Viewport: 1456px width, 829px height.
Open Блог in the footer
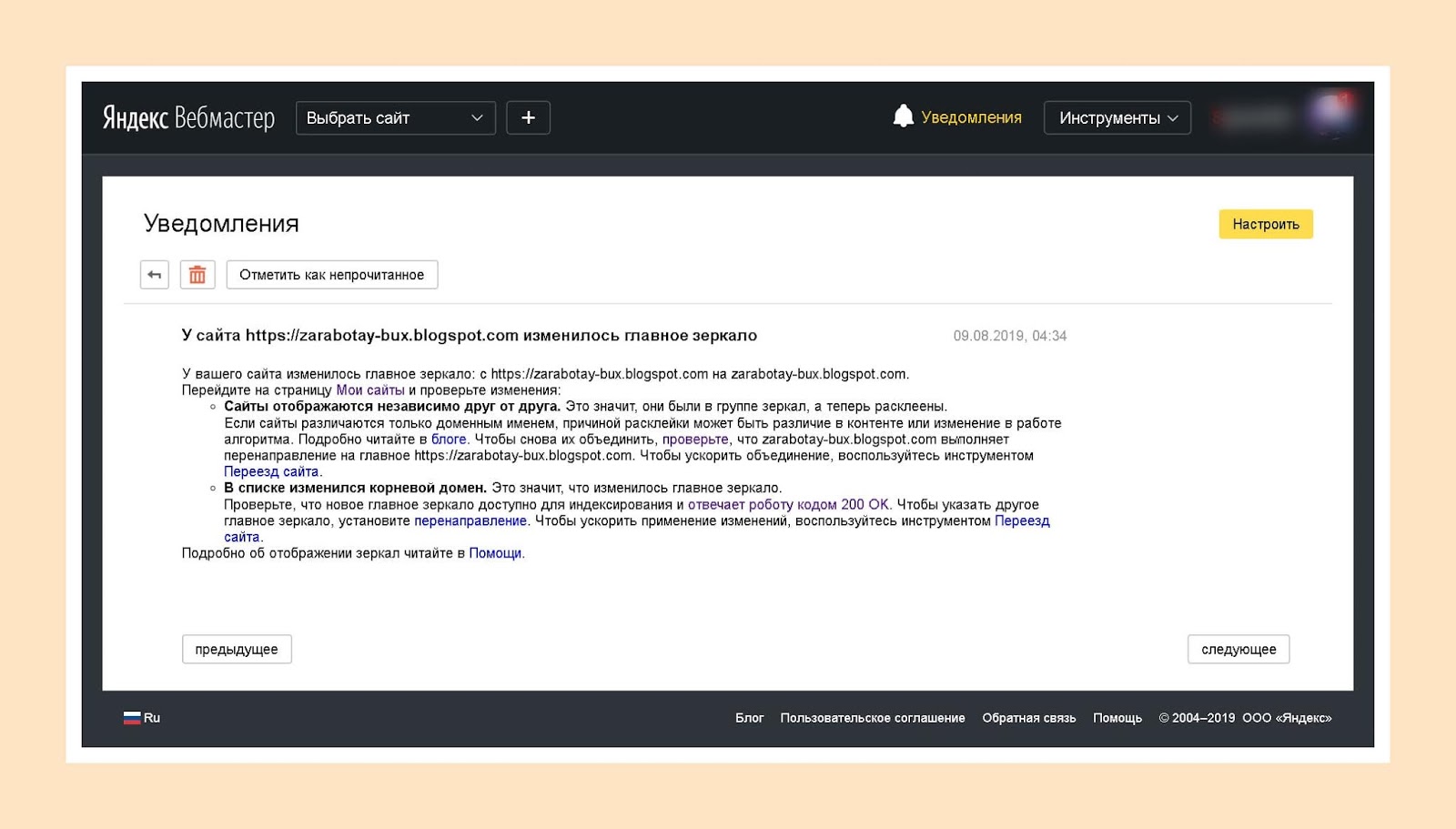pos(750,718)
